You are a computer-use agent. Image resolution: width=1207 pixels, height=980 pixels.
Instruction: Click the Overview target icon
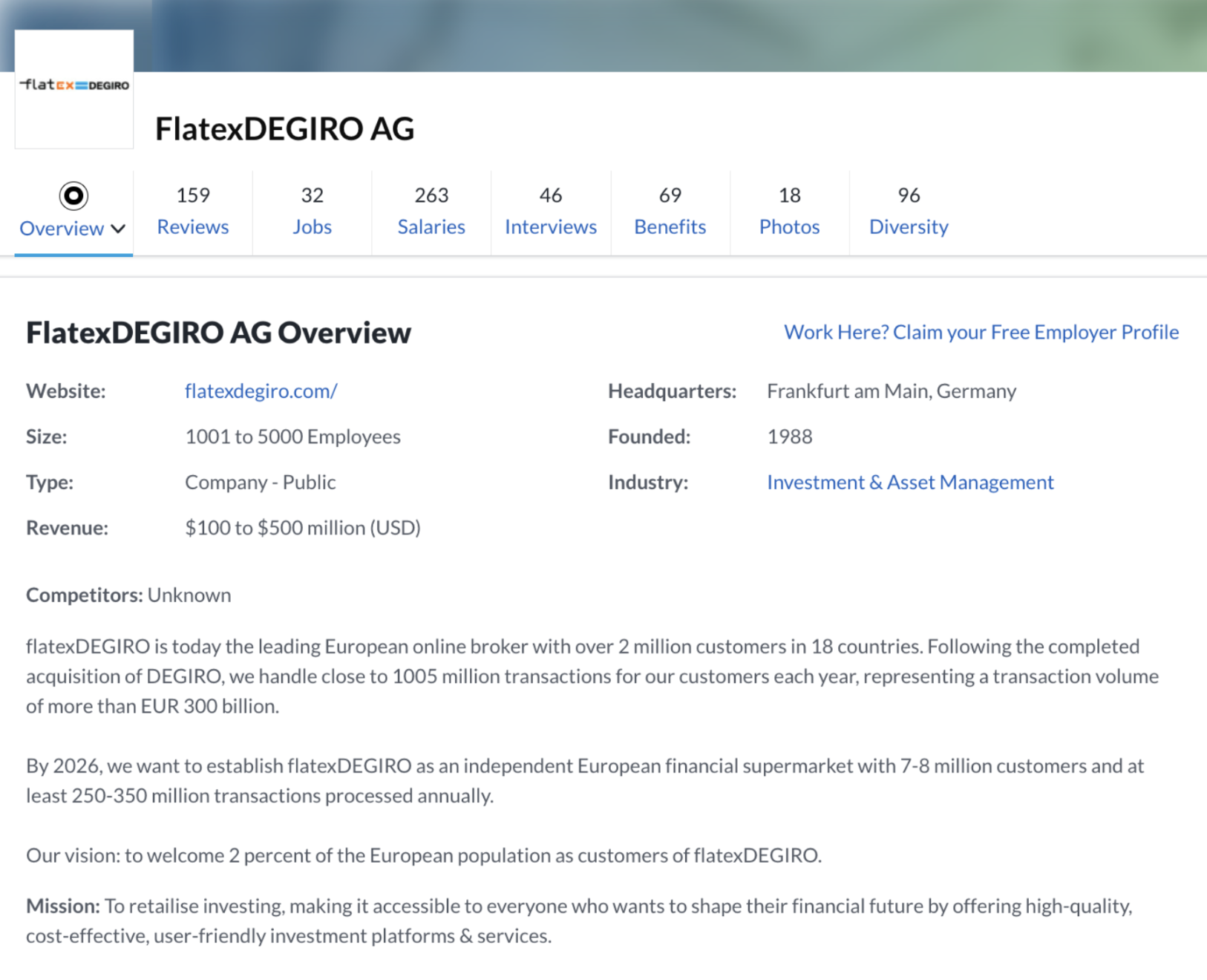(x=73, y=196)
